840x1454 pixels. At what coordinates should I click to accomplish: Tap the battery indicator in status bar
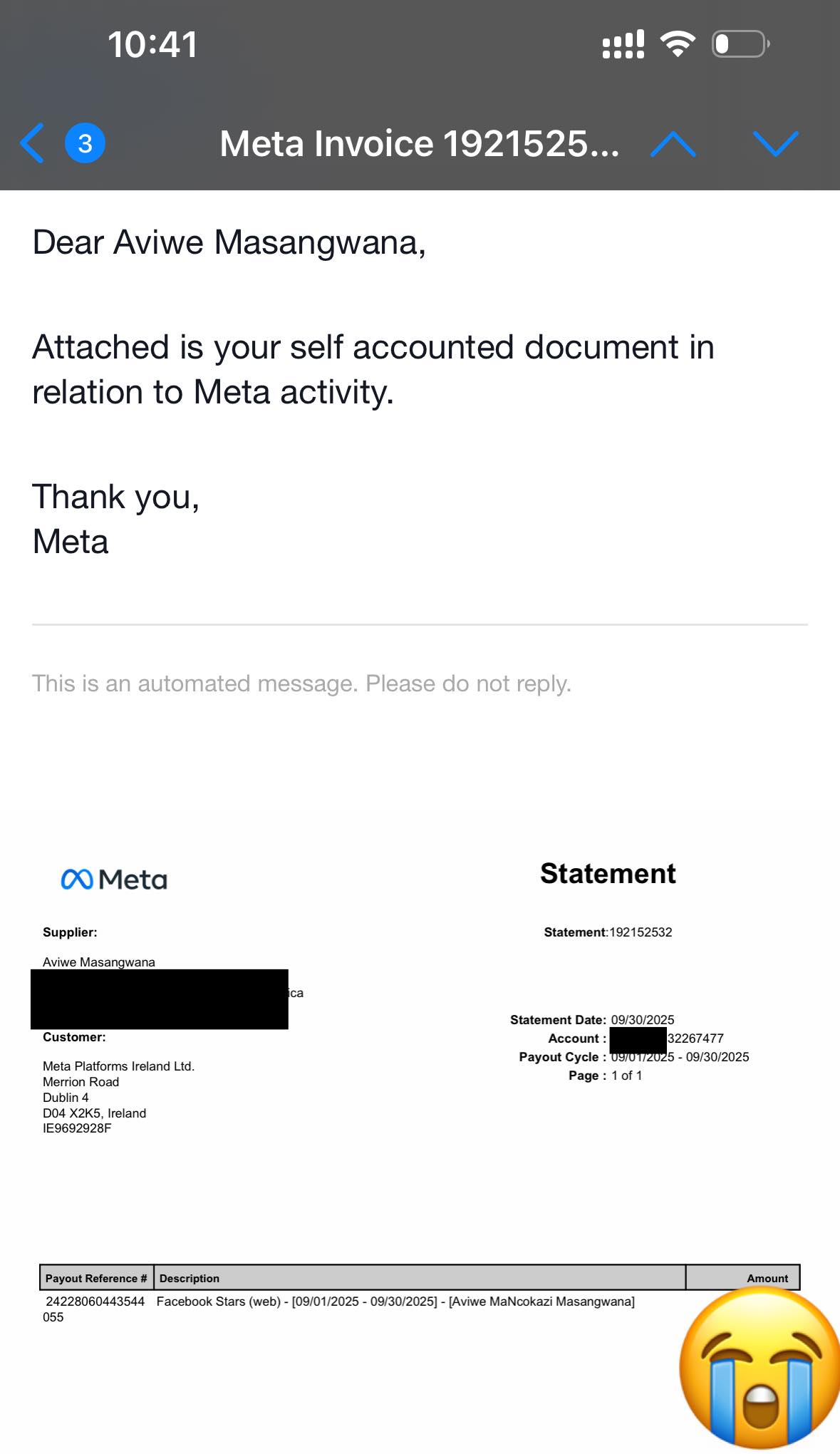(x=740, y=44)
